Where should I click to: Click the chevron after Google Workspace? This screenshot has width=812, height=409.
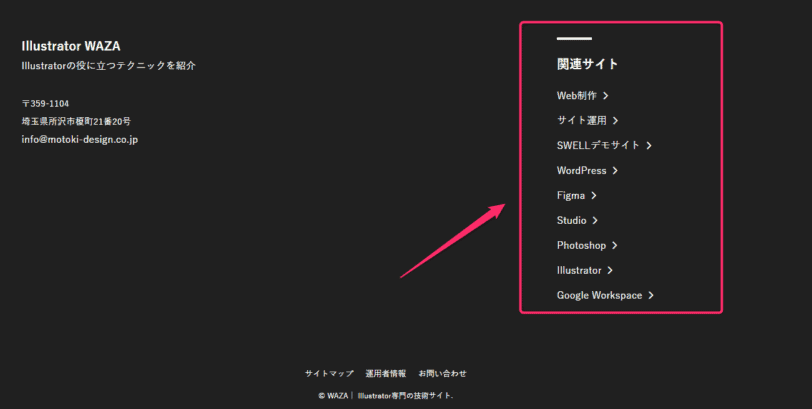tap(651, 295)
